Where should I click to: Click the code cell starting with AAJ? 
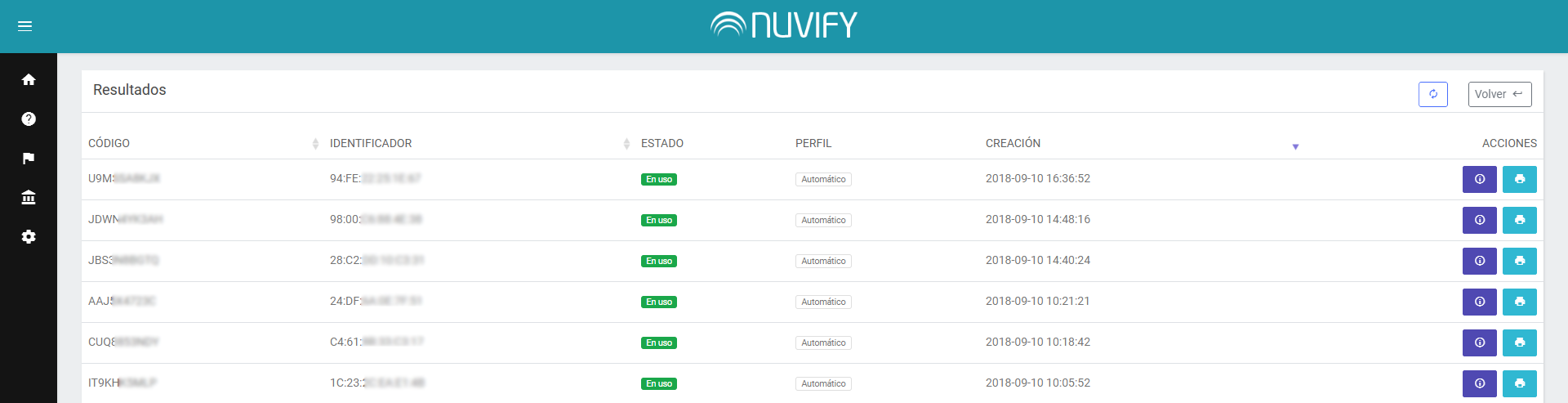click(x=122, y=301)
